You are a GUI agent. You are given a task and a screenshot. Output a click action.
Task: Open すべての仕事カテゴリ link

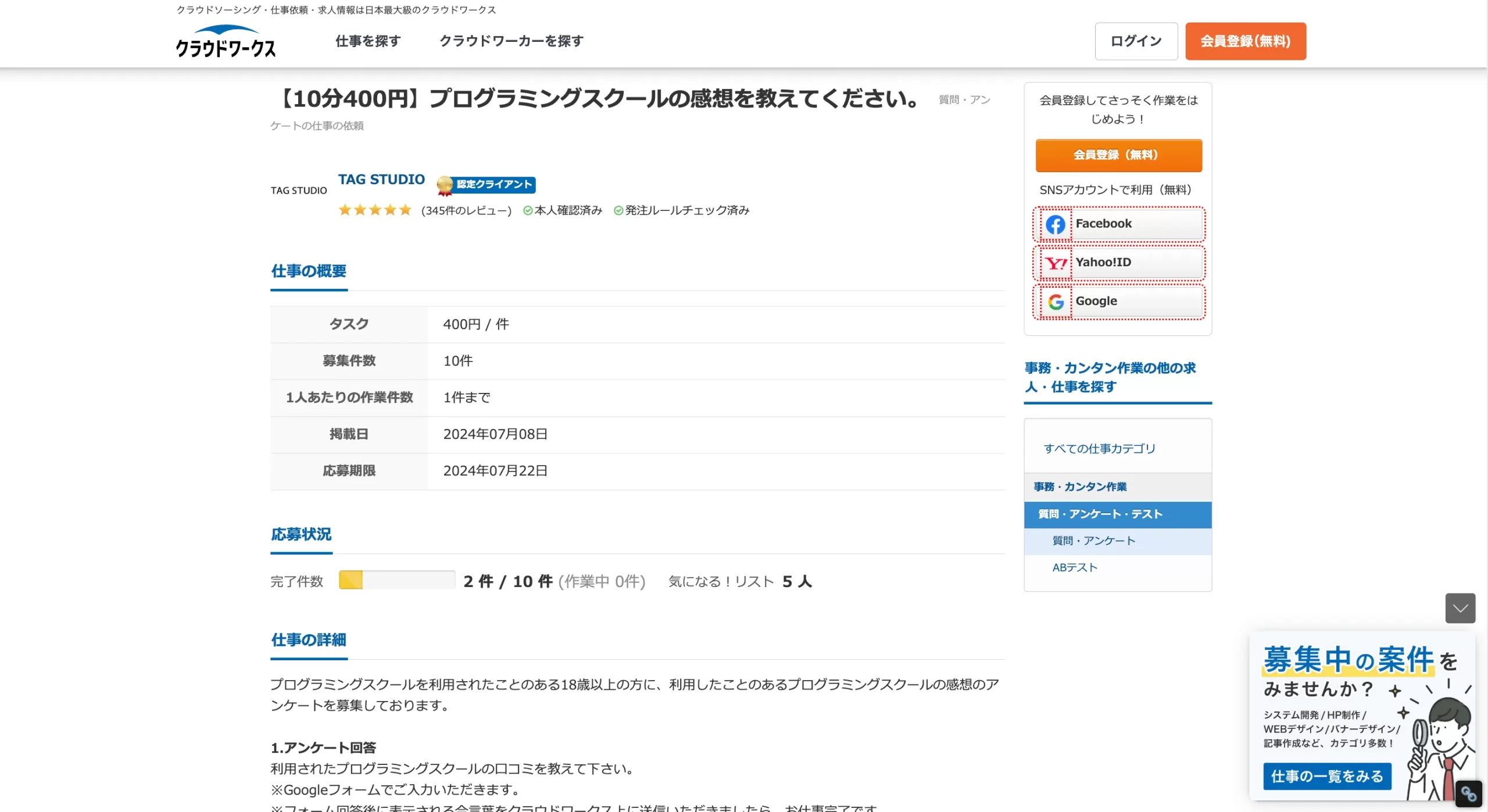coord(1099,449)
